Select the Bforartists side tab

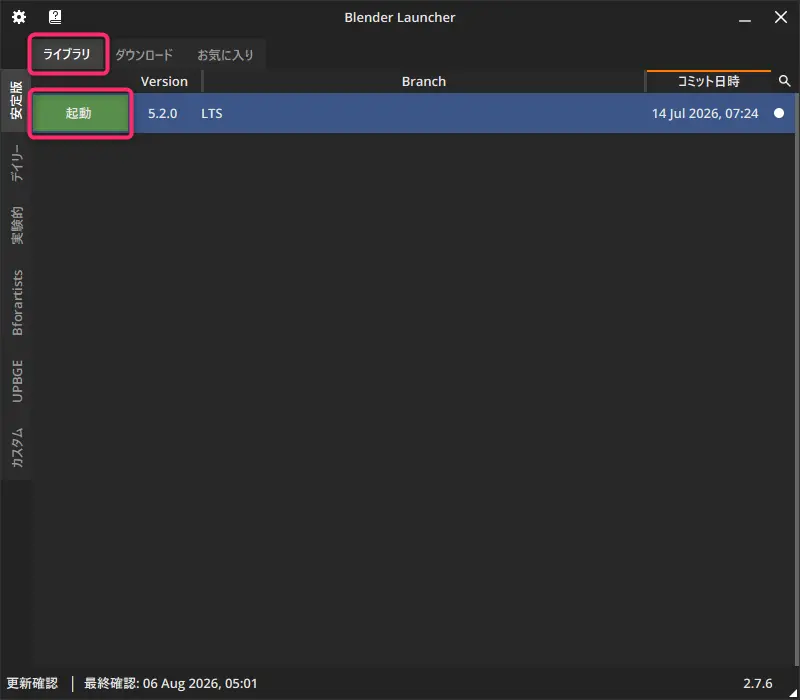(x=16, y=302)
